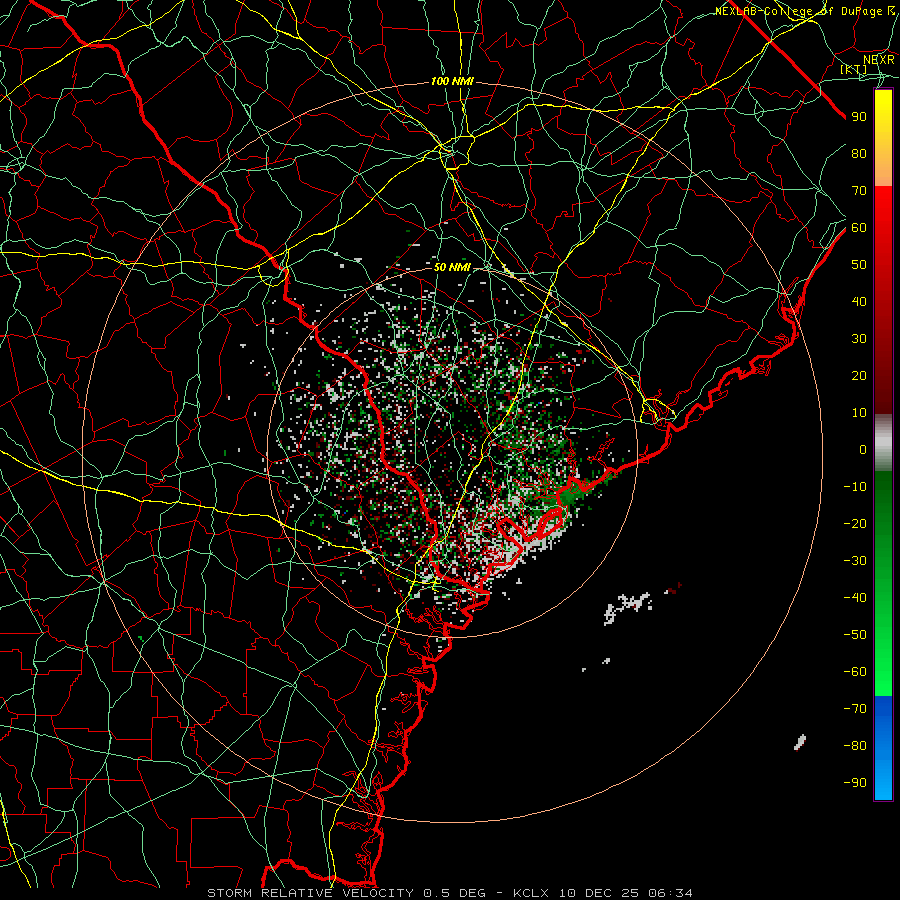Click the "90" value on the velocity scale
Screen dimensions: 900x900
[x=859, y=117]
